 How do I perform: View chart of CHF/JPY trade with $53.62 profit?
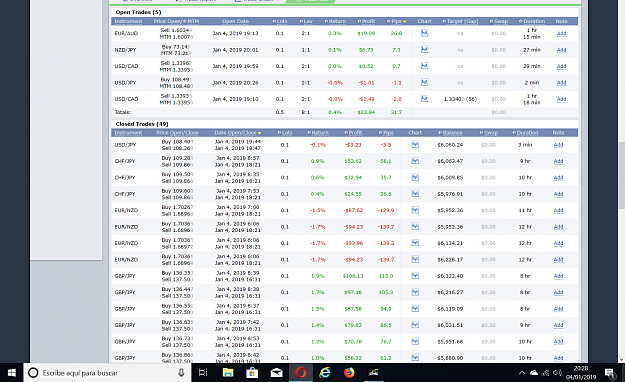click(415, 161)
